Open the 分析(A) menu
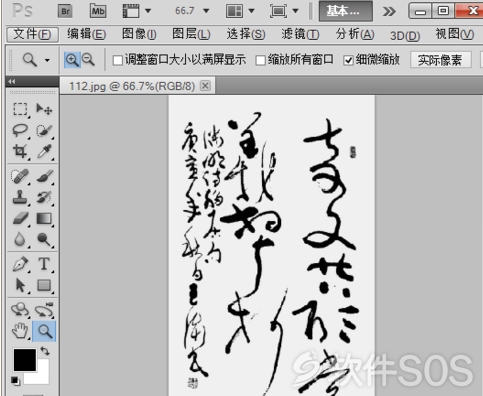483x396 pixels. point(355,34)
